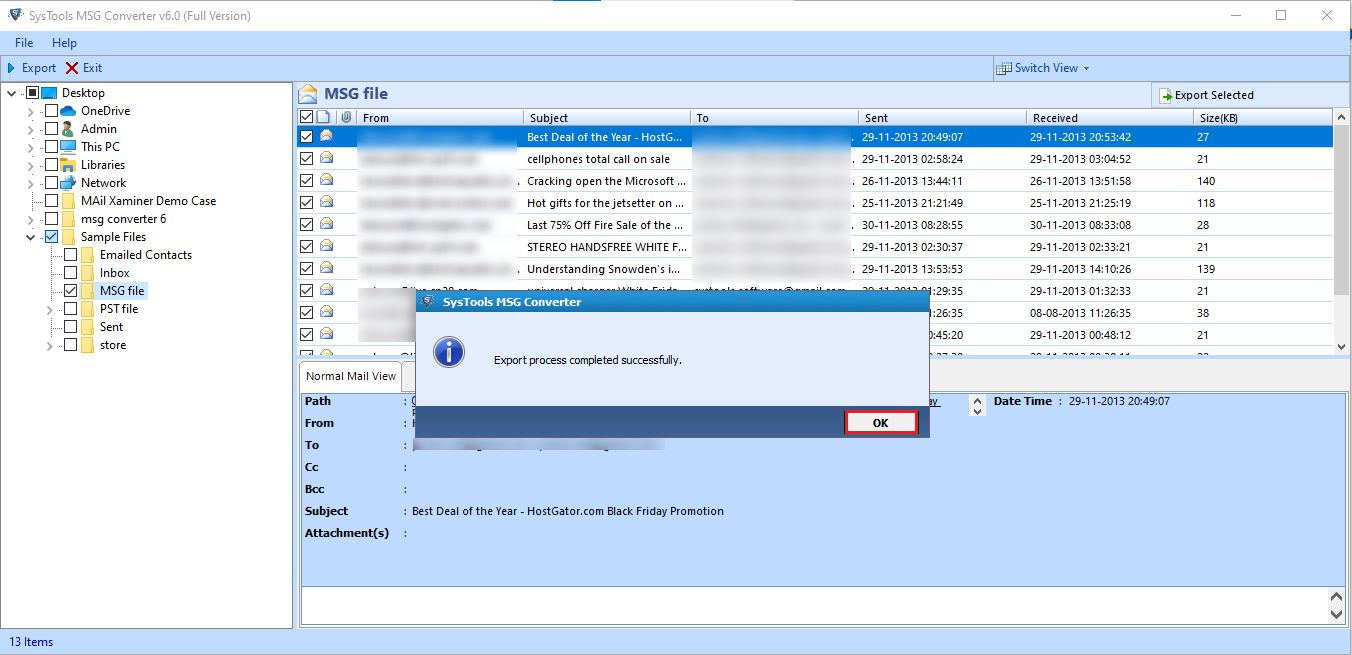This screenshot has height=655, width=1352.
Task: Select MAil Xaminer Demo Case folder
Action: 148,201
